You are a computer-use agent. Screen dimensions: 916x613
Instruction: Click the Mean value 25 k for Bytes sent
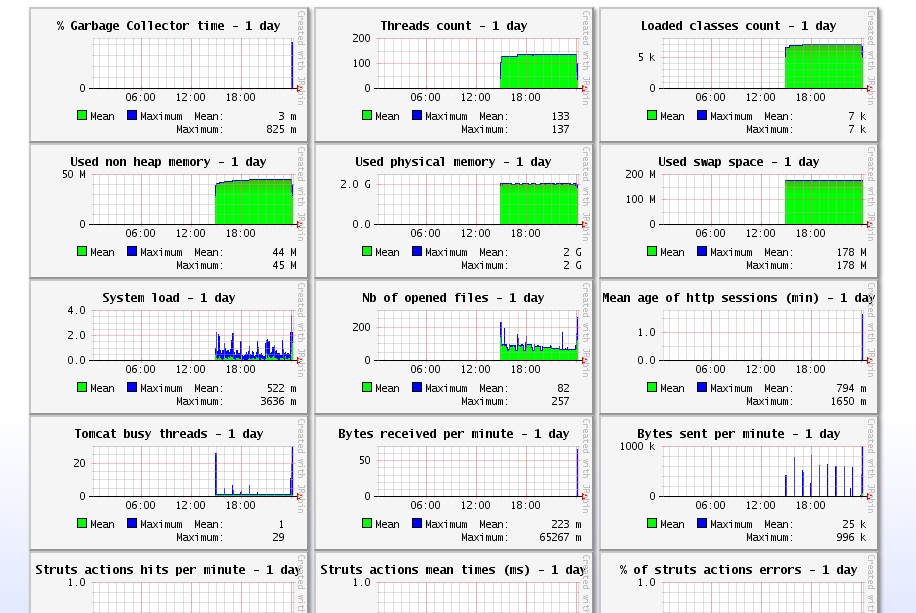tap(855, 525)
